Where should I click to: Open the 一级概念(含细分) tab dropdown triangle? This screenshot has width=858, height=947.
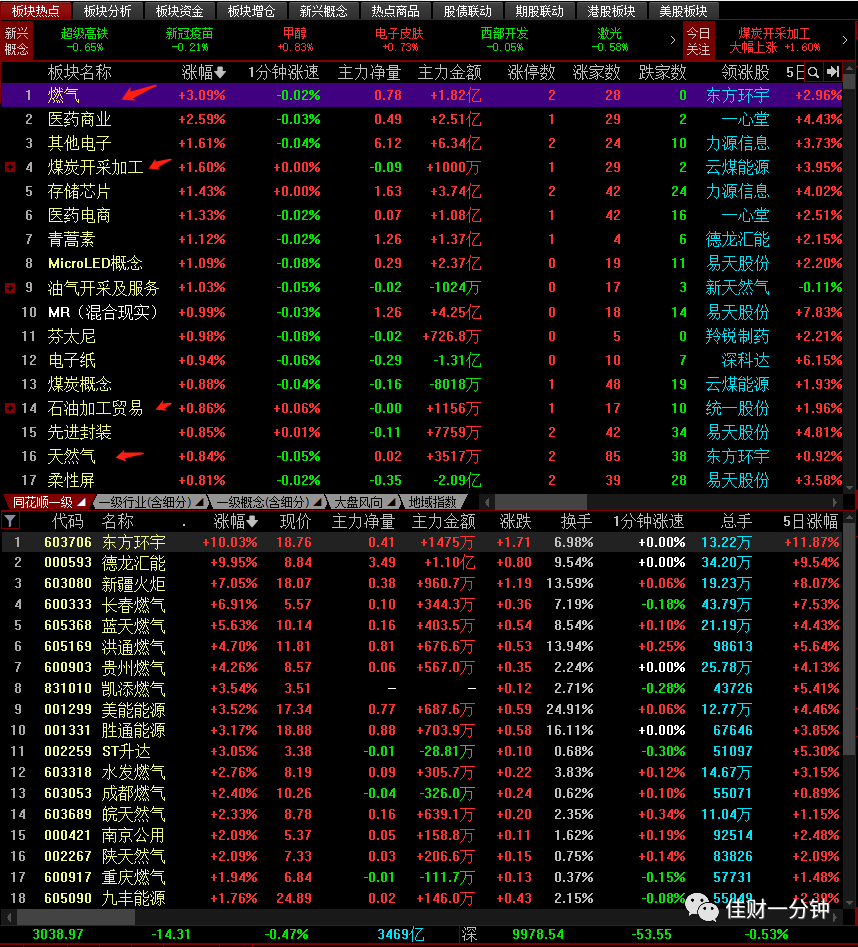pyautogui.click(x=317, y=502)
